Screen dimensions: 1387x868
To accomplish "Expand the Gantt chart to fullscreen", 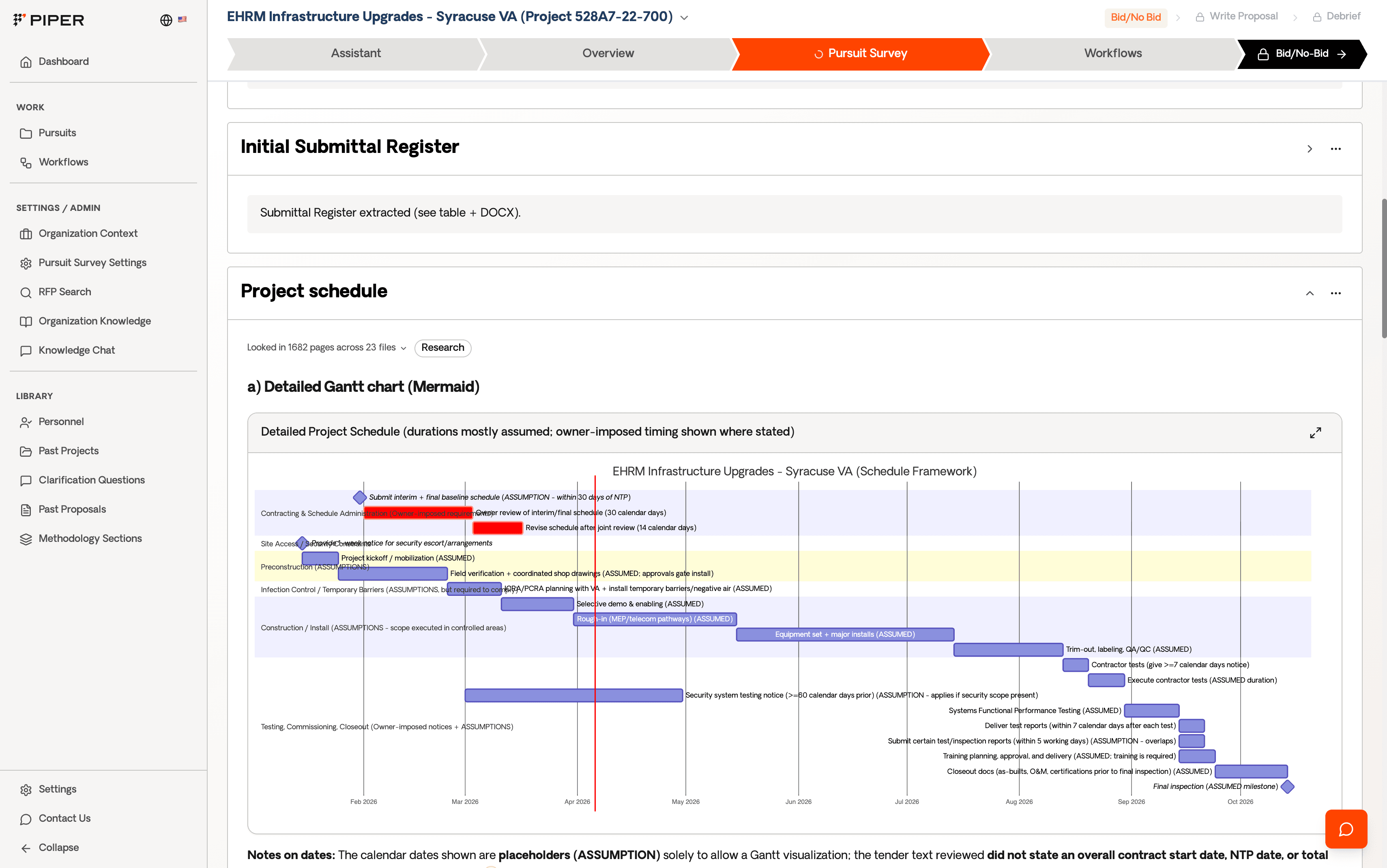I will tap(1315, 432).
